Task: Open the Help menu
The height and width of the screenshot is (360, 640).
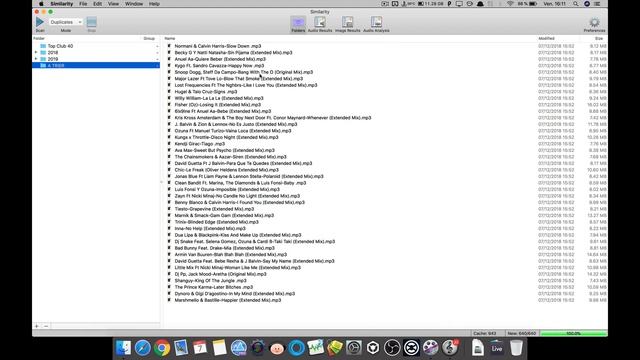Action: coord(154,4)
